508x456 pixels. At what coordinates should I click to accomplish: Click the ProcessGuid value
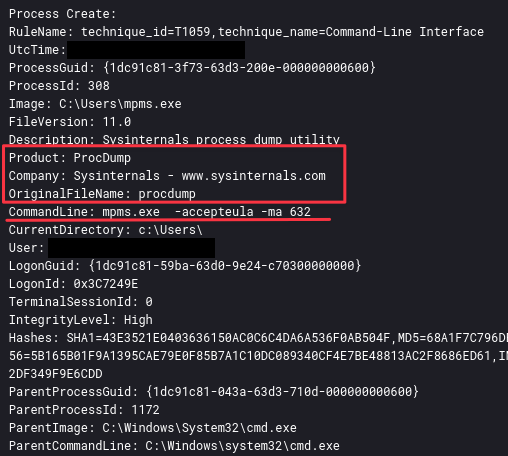click(239, 68)
